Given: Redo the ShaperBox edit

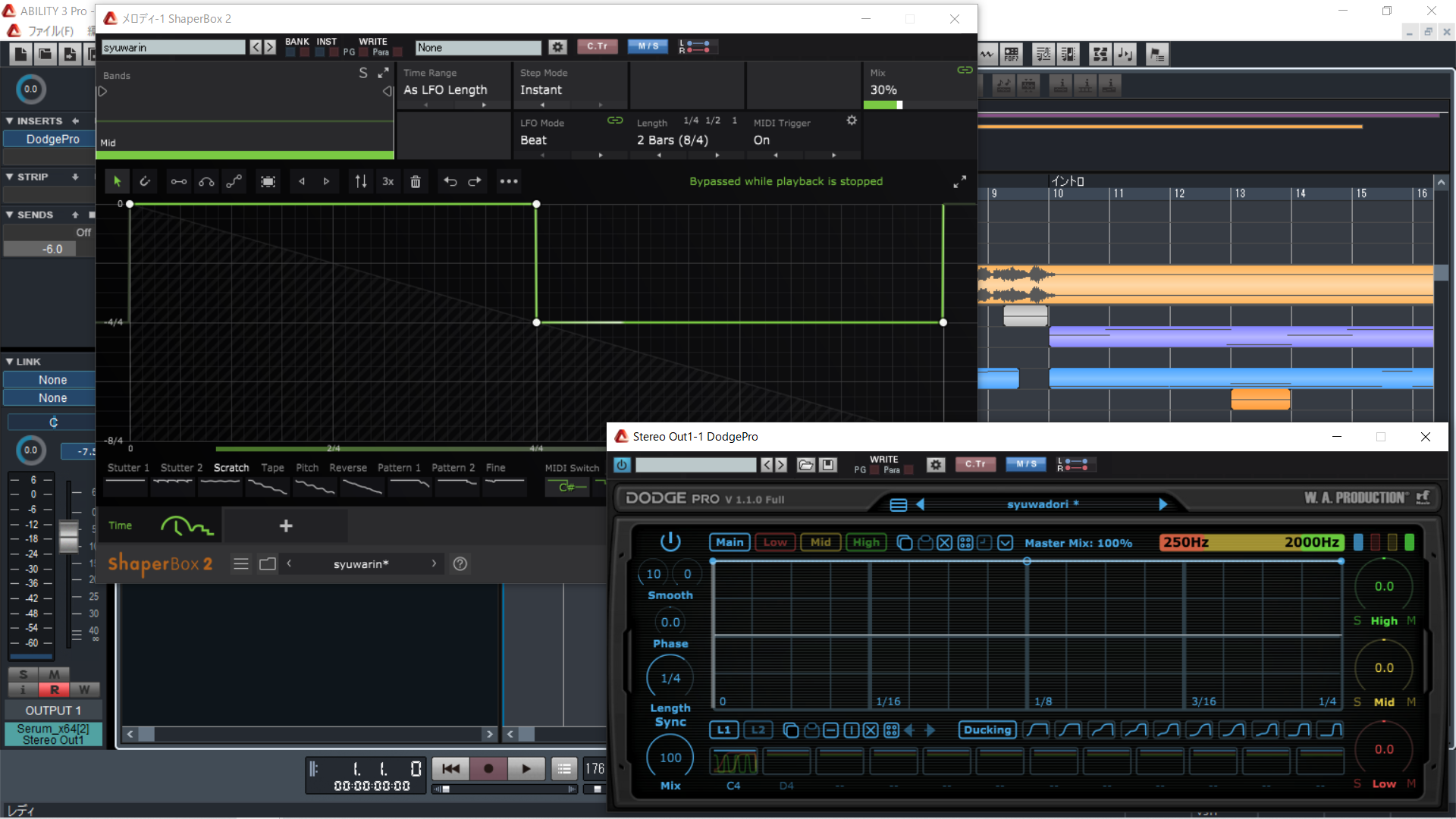Looking at the screenshot, I should (x=475, y=181).
